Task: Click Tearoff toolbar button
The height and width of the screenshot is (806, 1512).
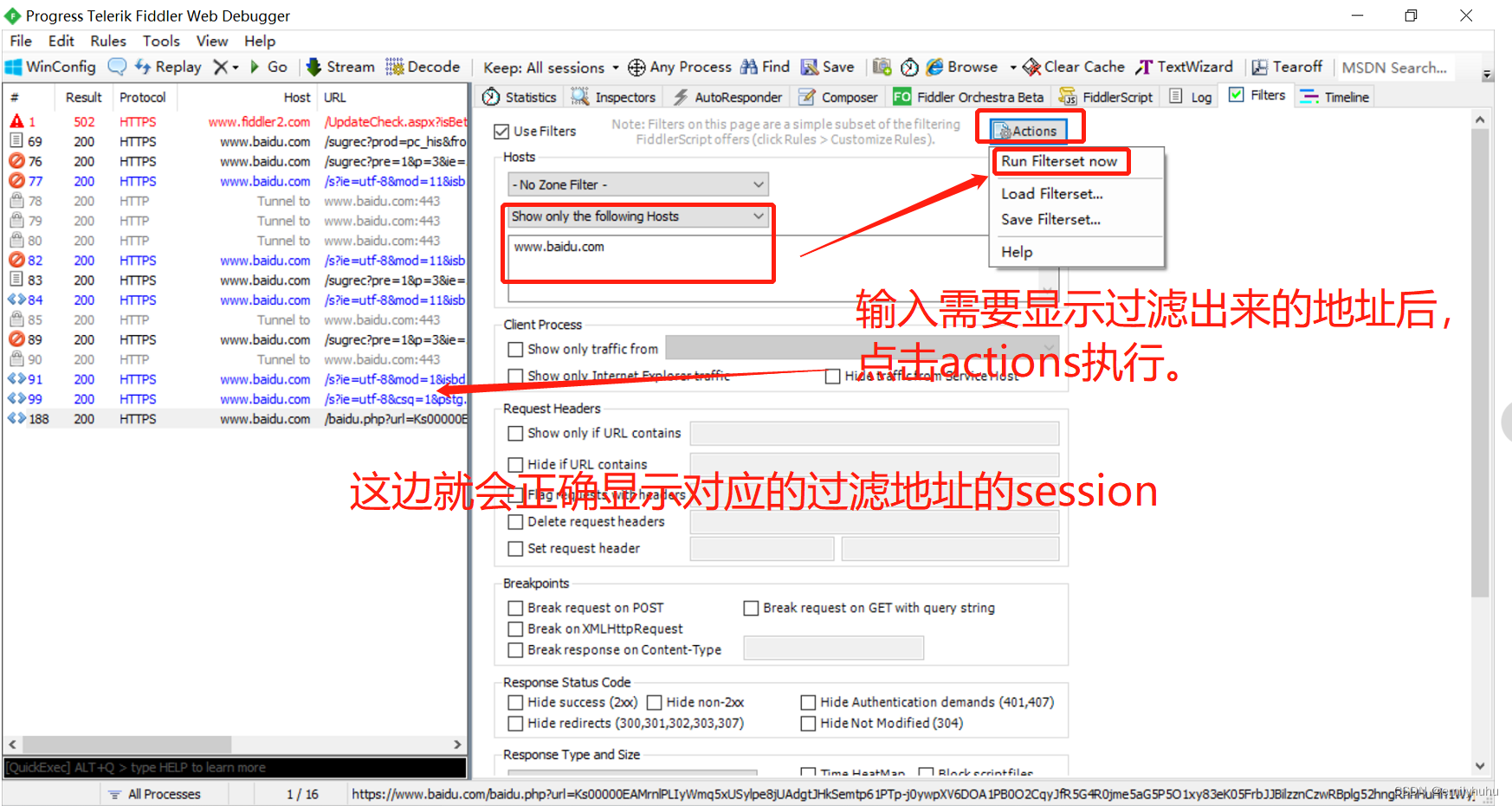Action: click(1287, 67)
